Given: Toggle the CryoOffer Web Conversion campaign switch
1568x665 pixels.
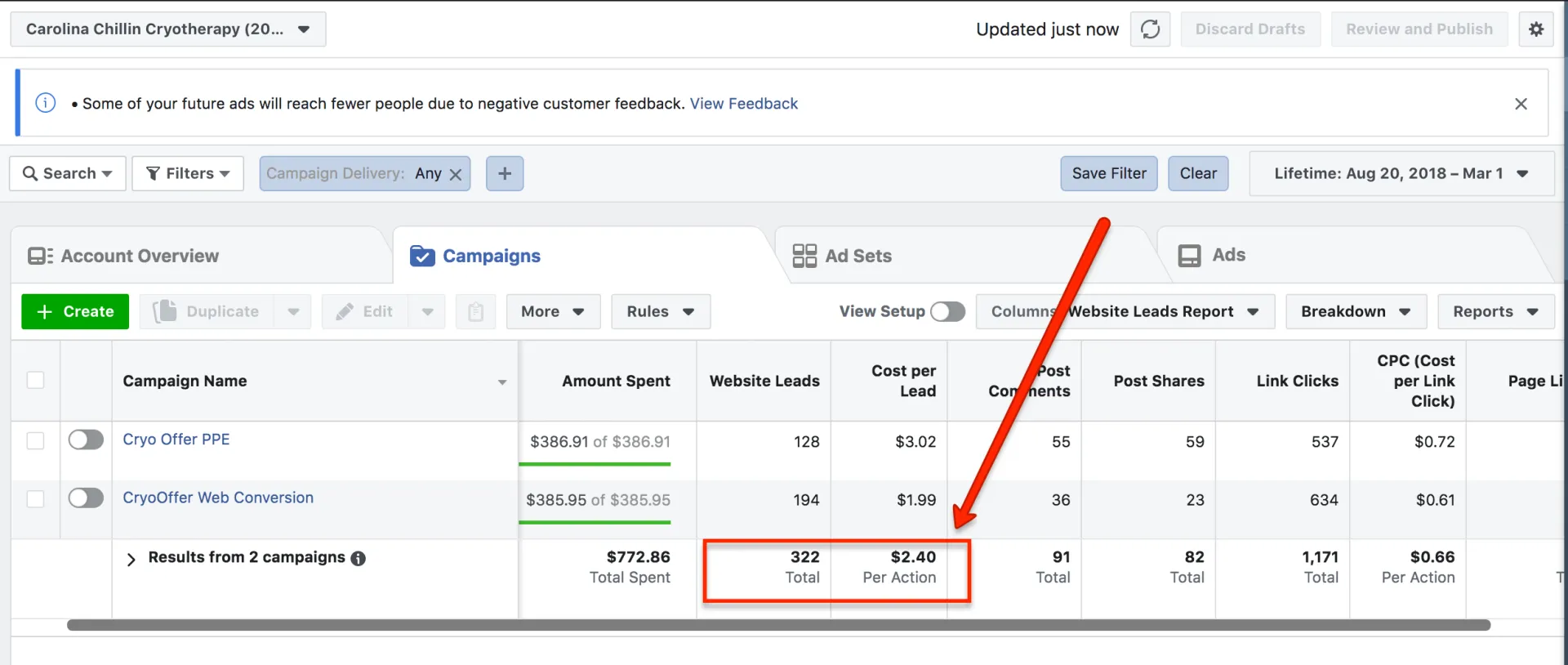Looking at the screenshot, I should [x=86, y=498].
